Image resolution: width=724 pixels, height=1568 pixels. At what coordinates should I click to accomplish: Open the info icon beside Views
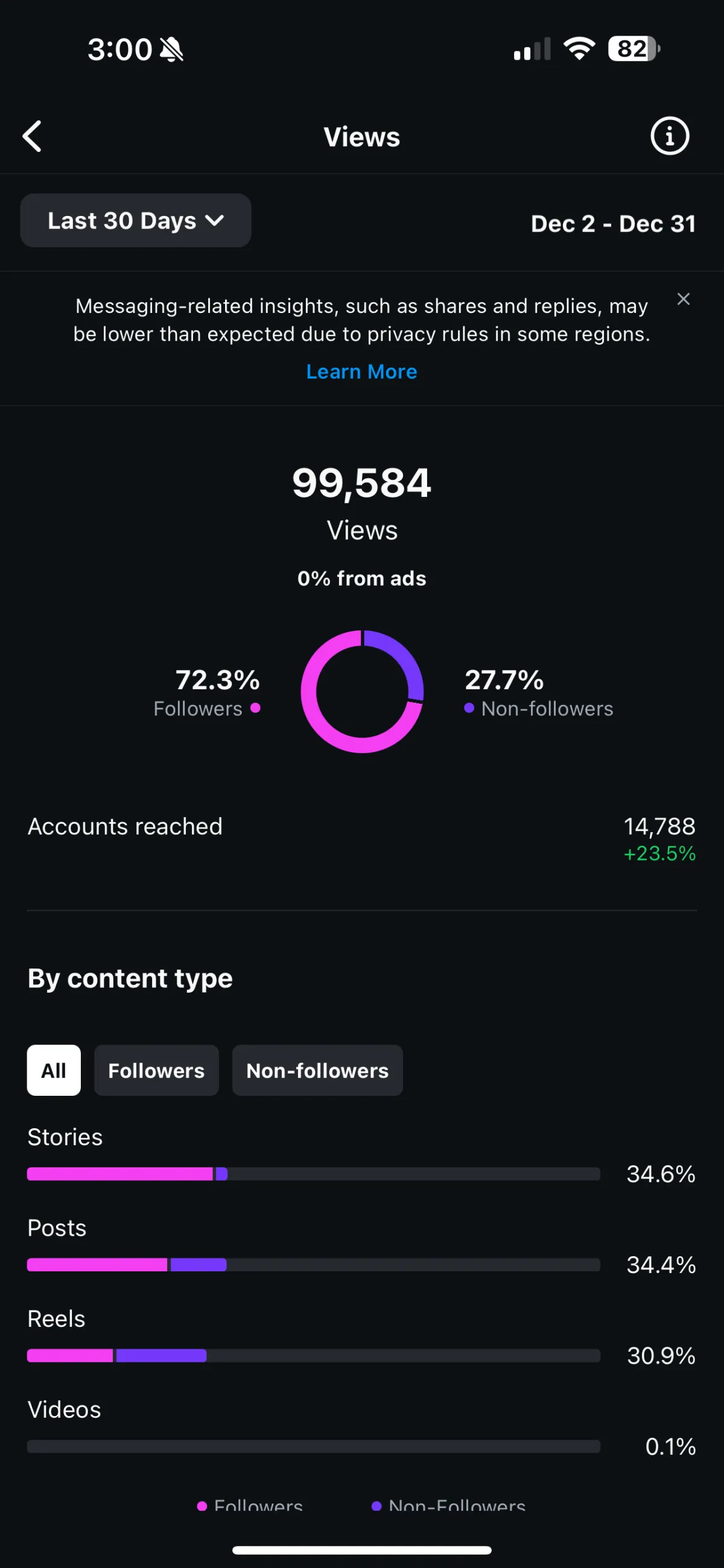(670, 136)
